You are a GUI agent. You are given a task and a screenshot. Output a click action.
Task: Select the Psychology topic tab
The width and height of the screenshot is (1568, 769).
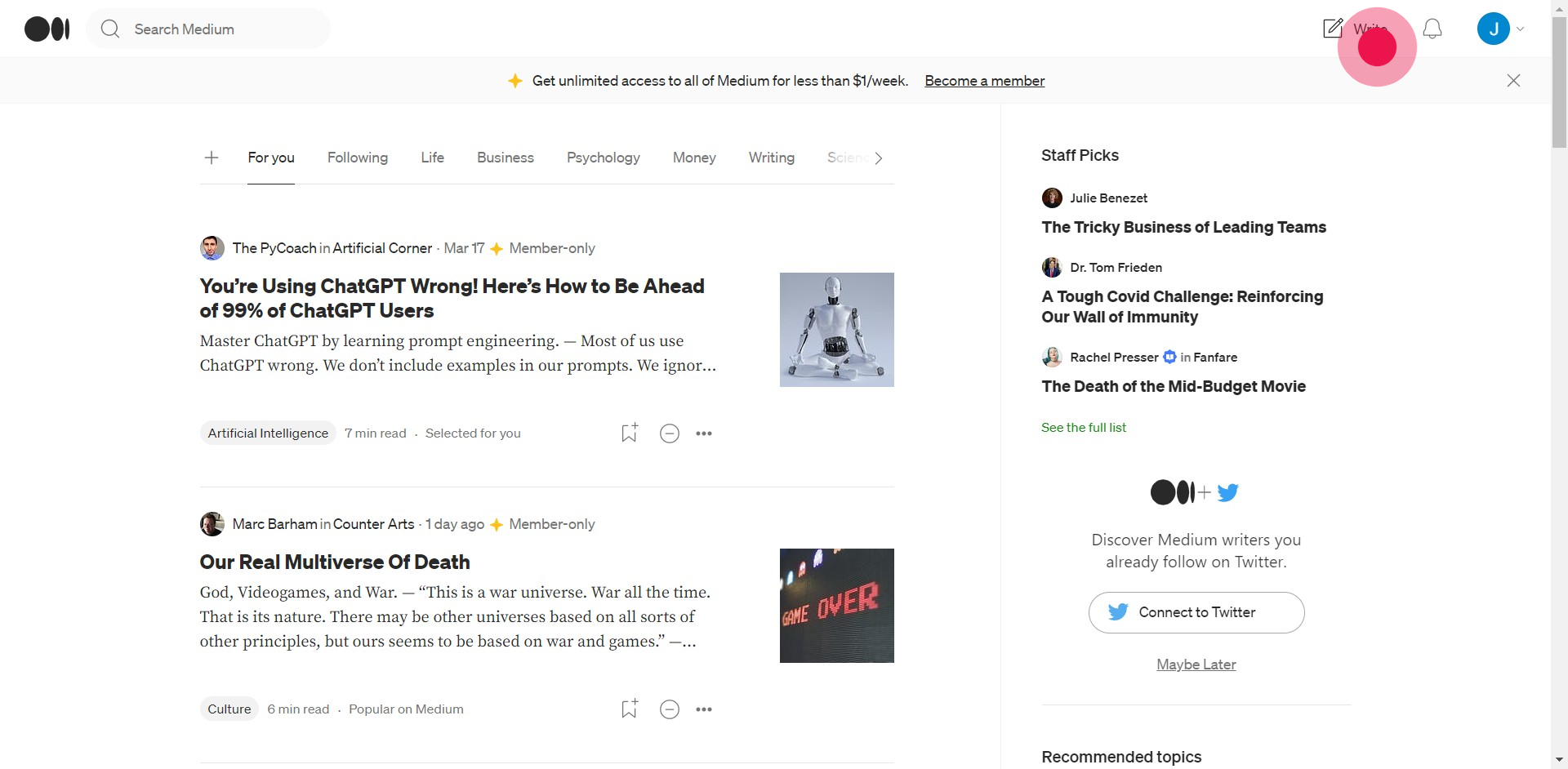(603, 158)
